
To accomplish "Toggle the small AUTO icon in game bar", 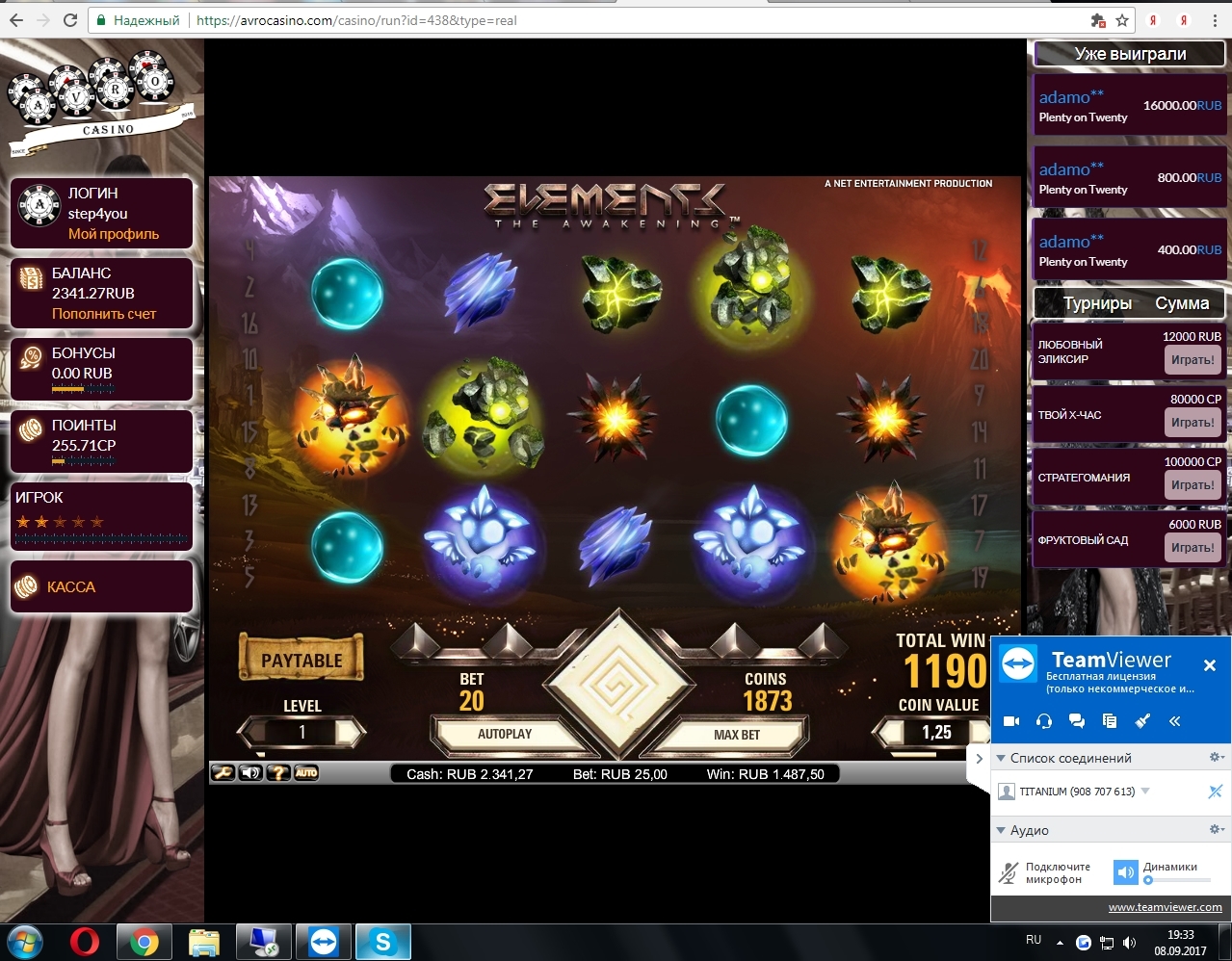I will click(x=306, y=772).
